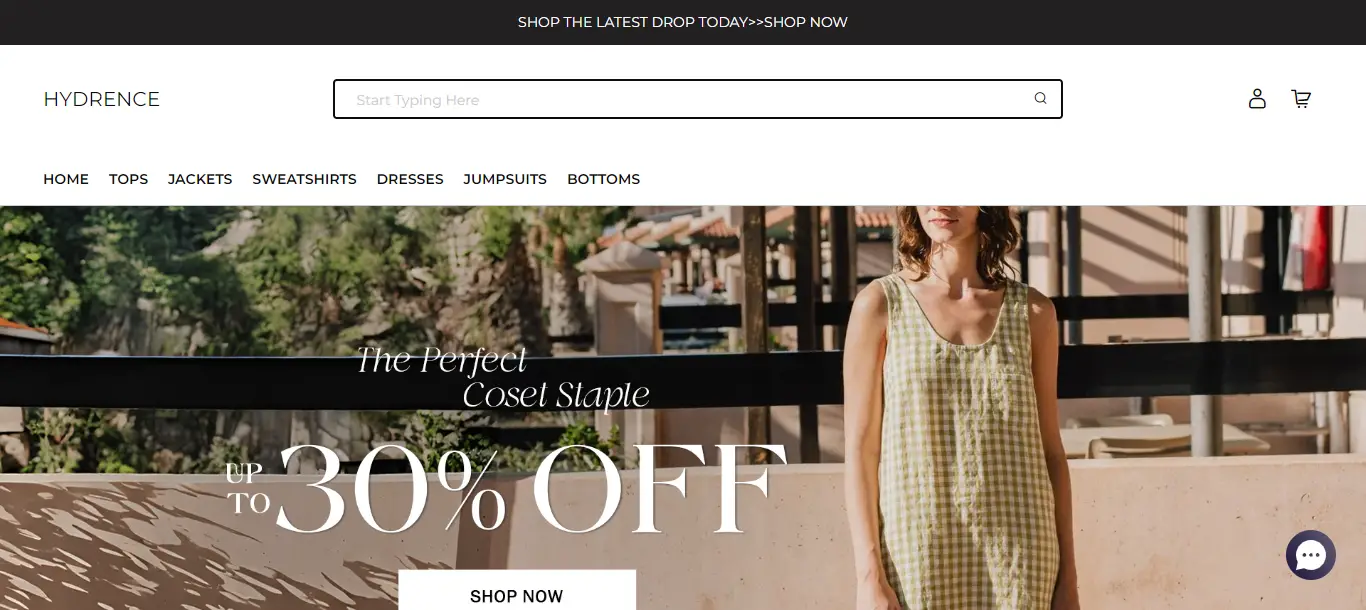Screen dimensions: 1366x610
Task: Click the dark announcement bar
Action: pyautogui.click(x=683, y=22)
